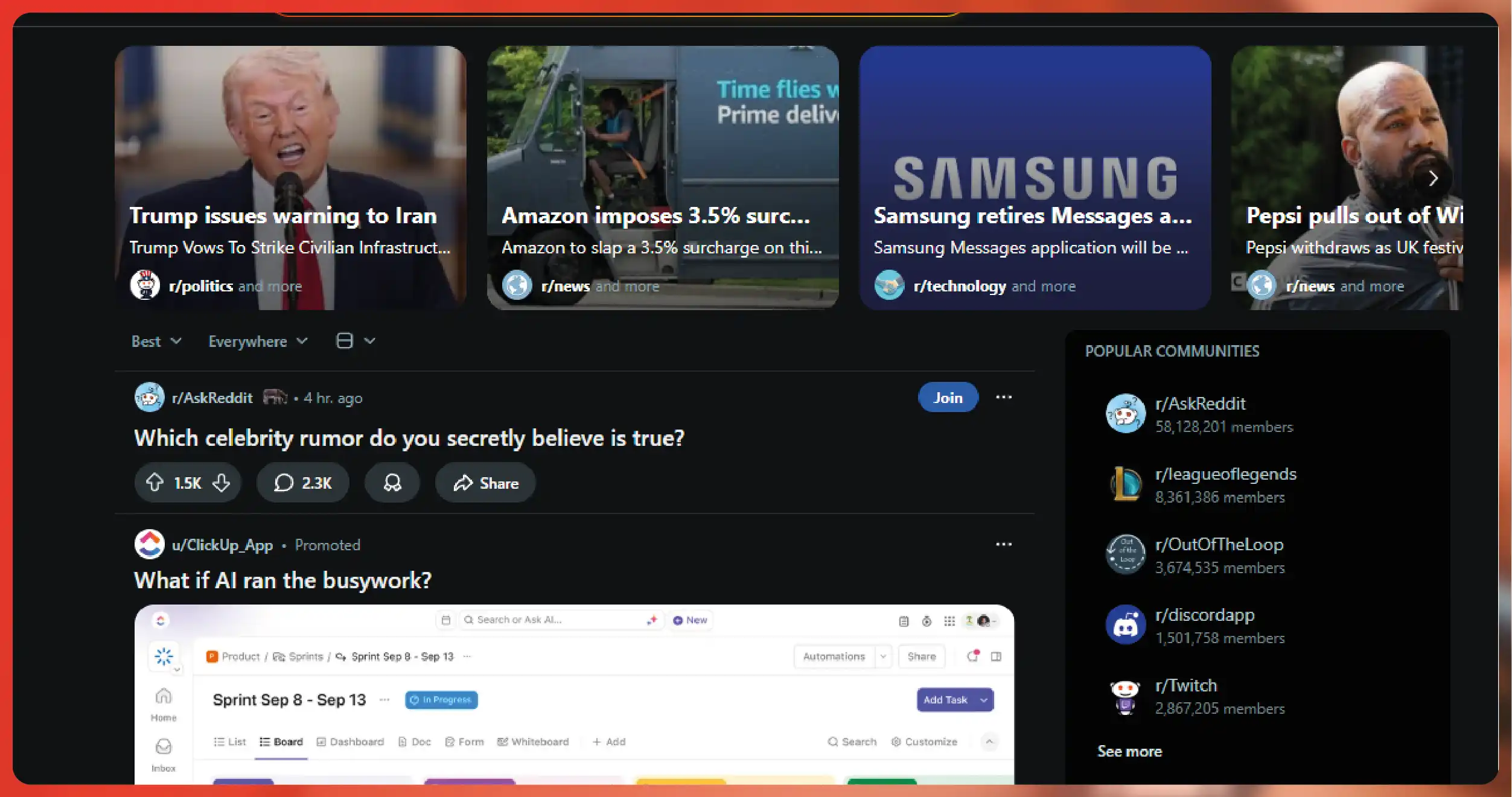The height and width of the screenshot is (797, 1512).
Task: Downvote the celebrity rumor post
Action: (221, 482)
